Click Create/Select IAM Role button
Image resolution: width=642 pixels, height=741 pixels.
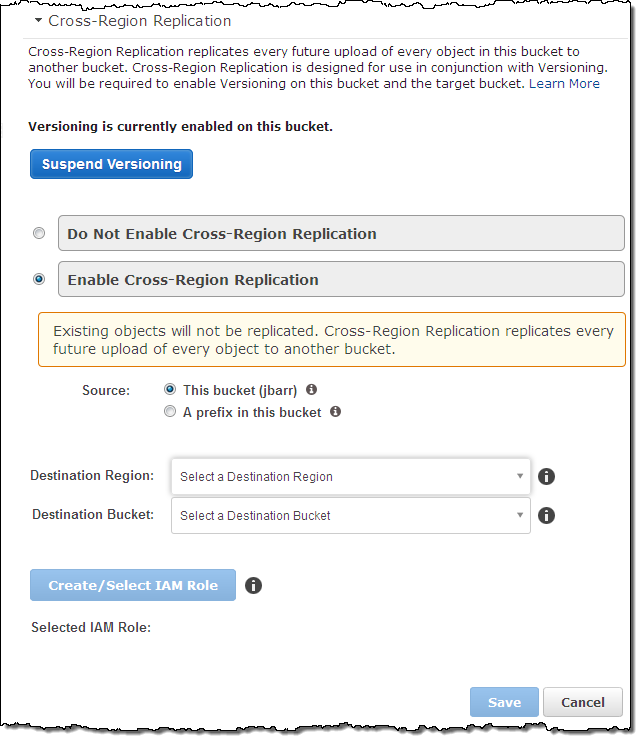click(133, 585)
